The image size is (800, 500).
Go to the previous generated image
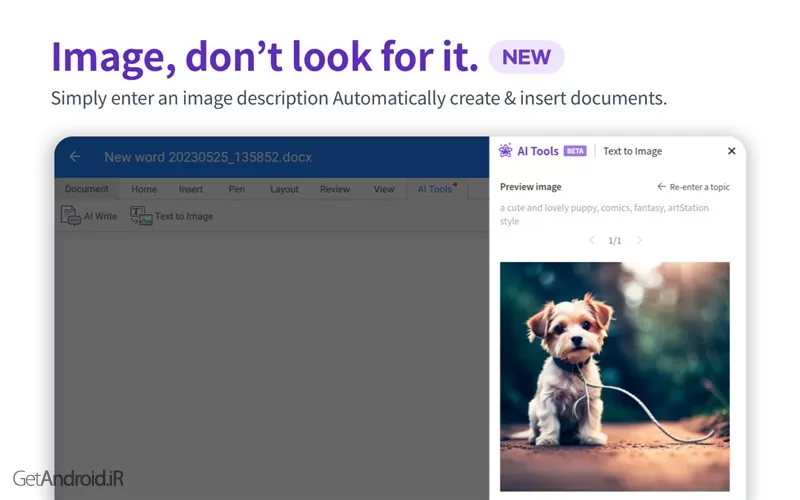click(x=591, y=240)
